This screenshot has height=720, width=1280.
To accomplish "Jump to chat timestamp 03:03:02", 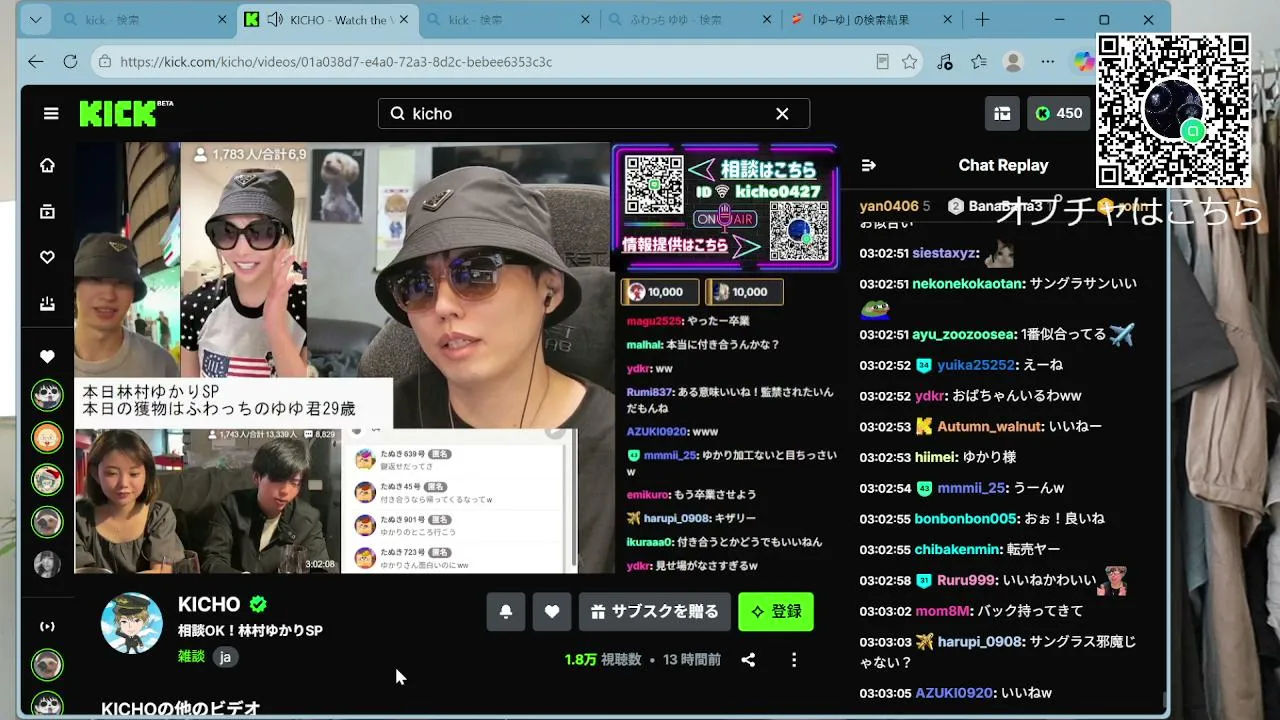I will 885,611.
